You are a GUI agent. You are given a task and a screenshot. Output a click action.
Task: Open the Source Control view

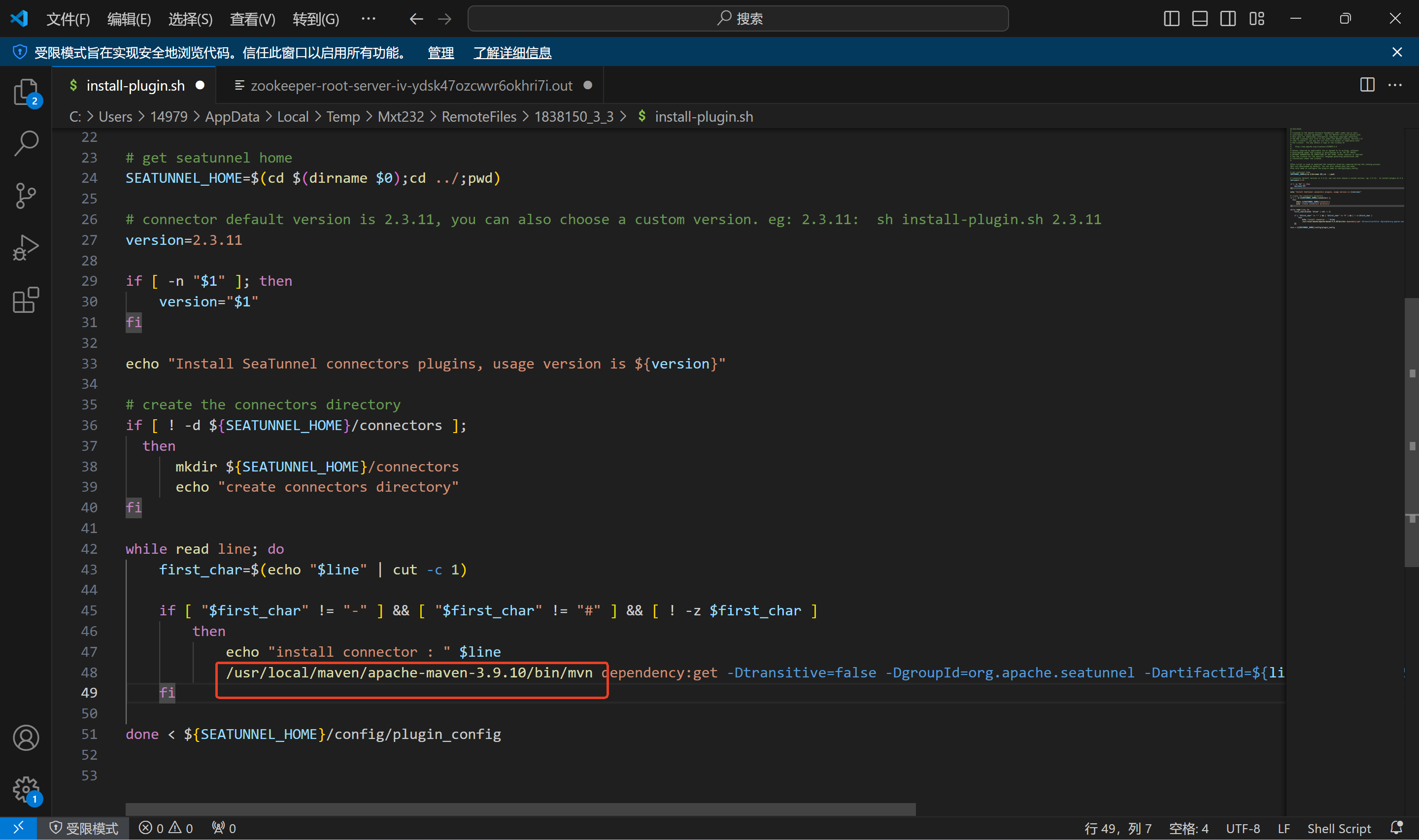click(26, 196)
